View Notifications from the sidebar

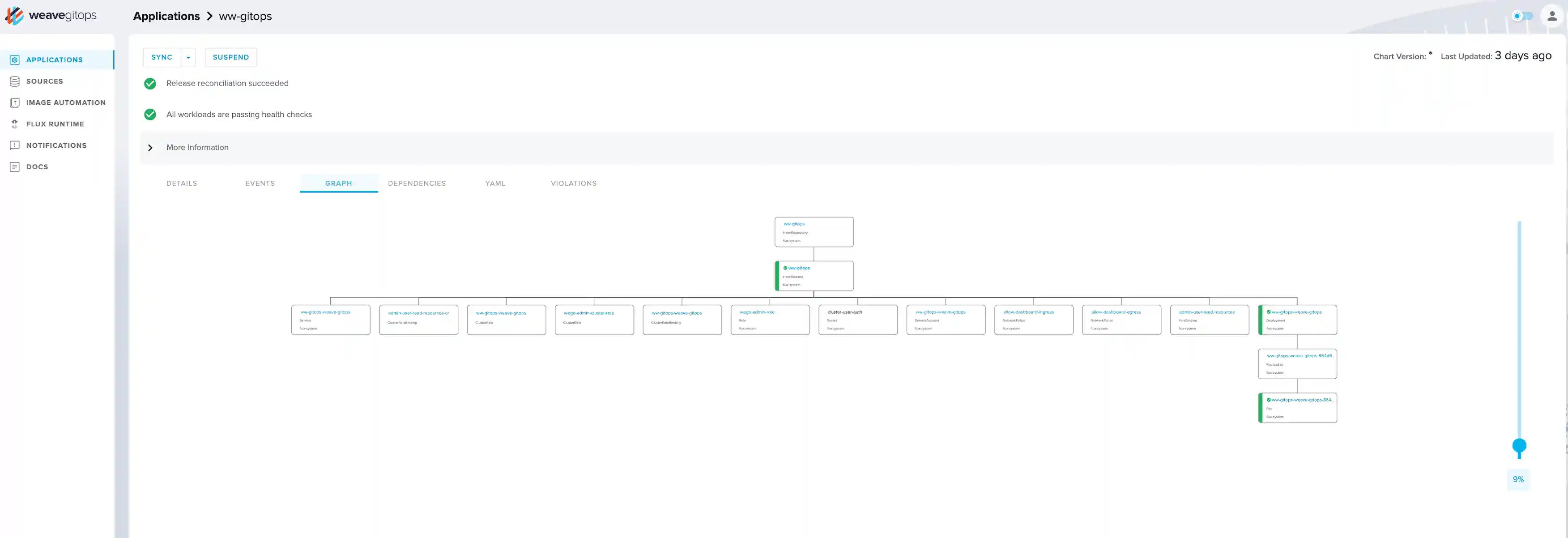(x=56, y=145)
